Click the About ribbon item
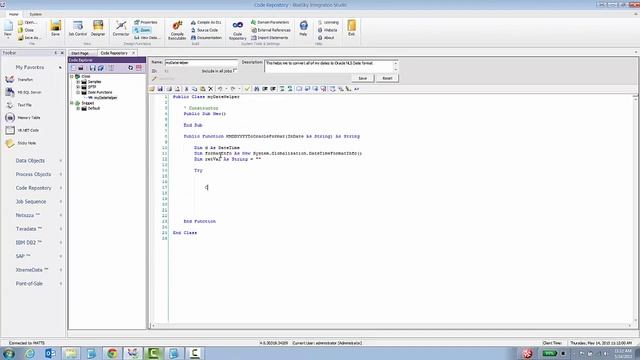 [326, 38]
